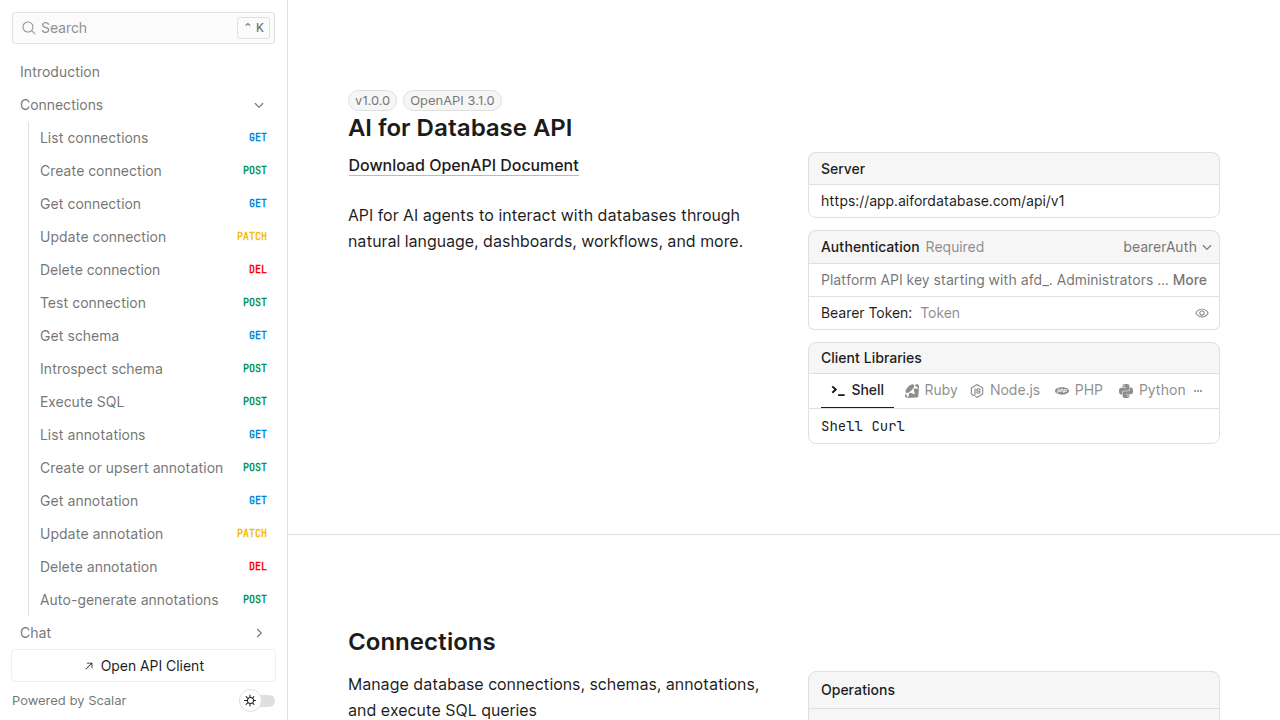The width and height of the screenshot is (1280, 720).
Task: Expand authentication description with More
Action: 1190,280
